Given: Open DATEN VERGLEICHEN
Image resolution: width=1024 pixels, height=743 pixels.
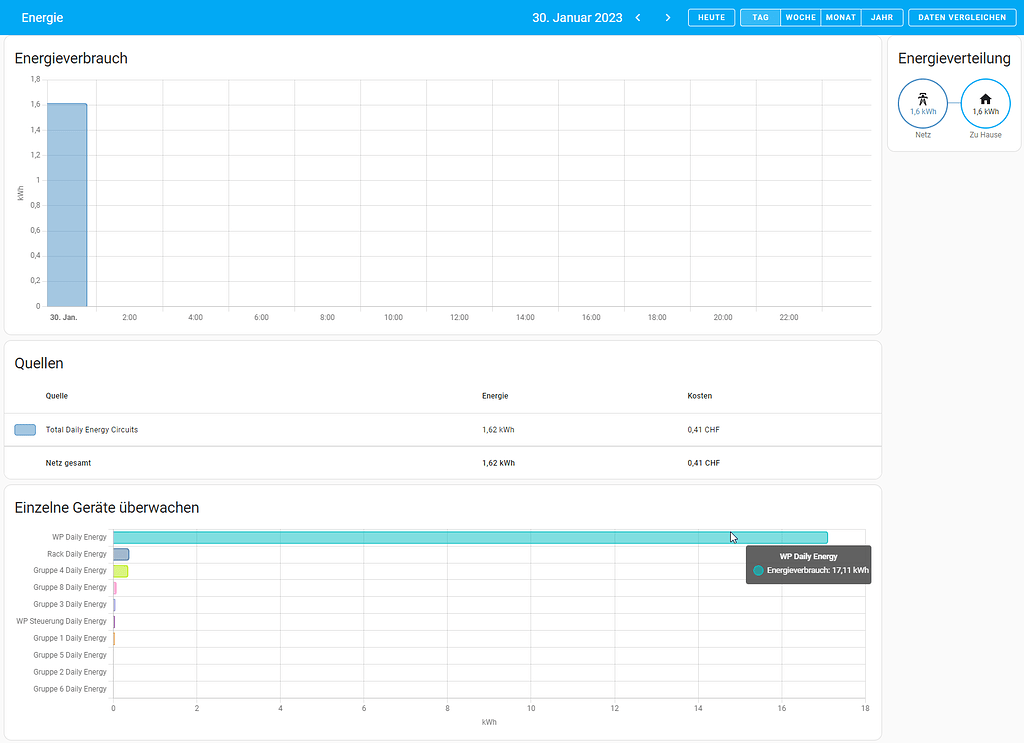Looking at the screenshot, I should coord(962,17).
